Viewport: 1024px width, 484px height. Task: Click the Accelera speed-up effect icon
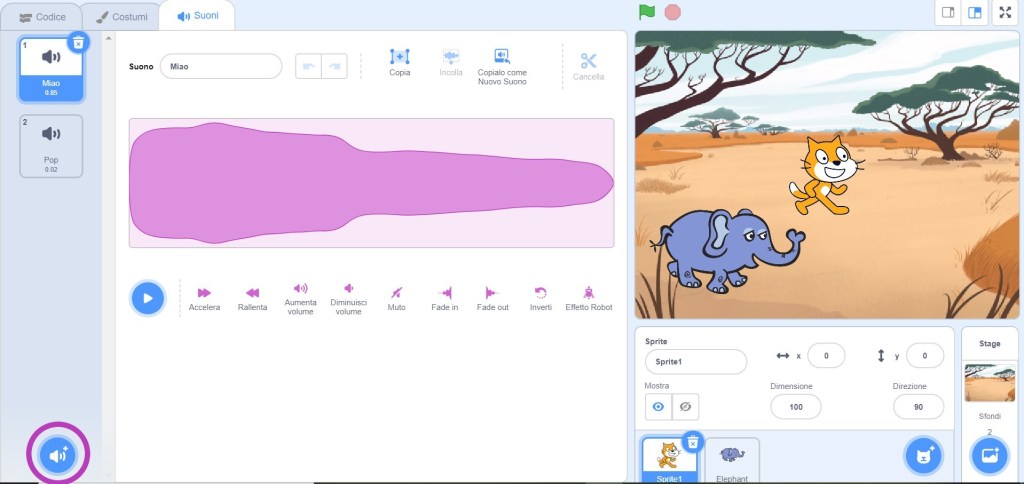204,293
